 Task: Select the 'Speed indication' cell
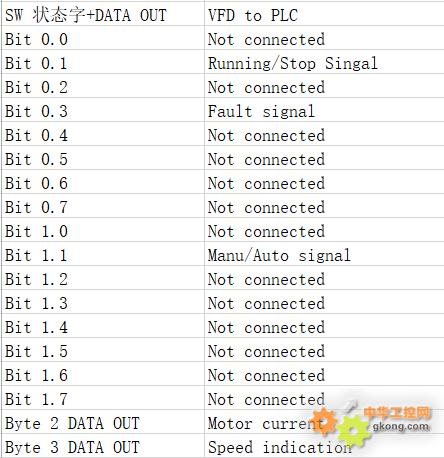pos(324,446)
